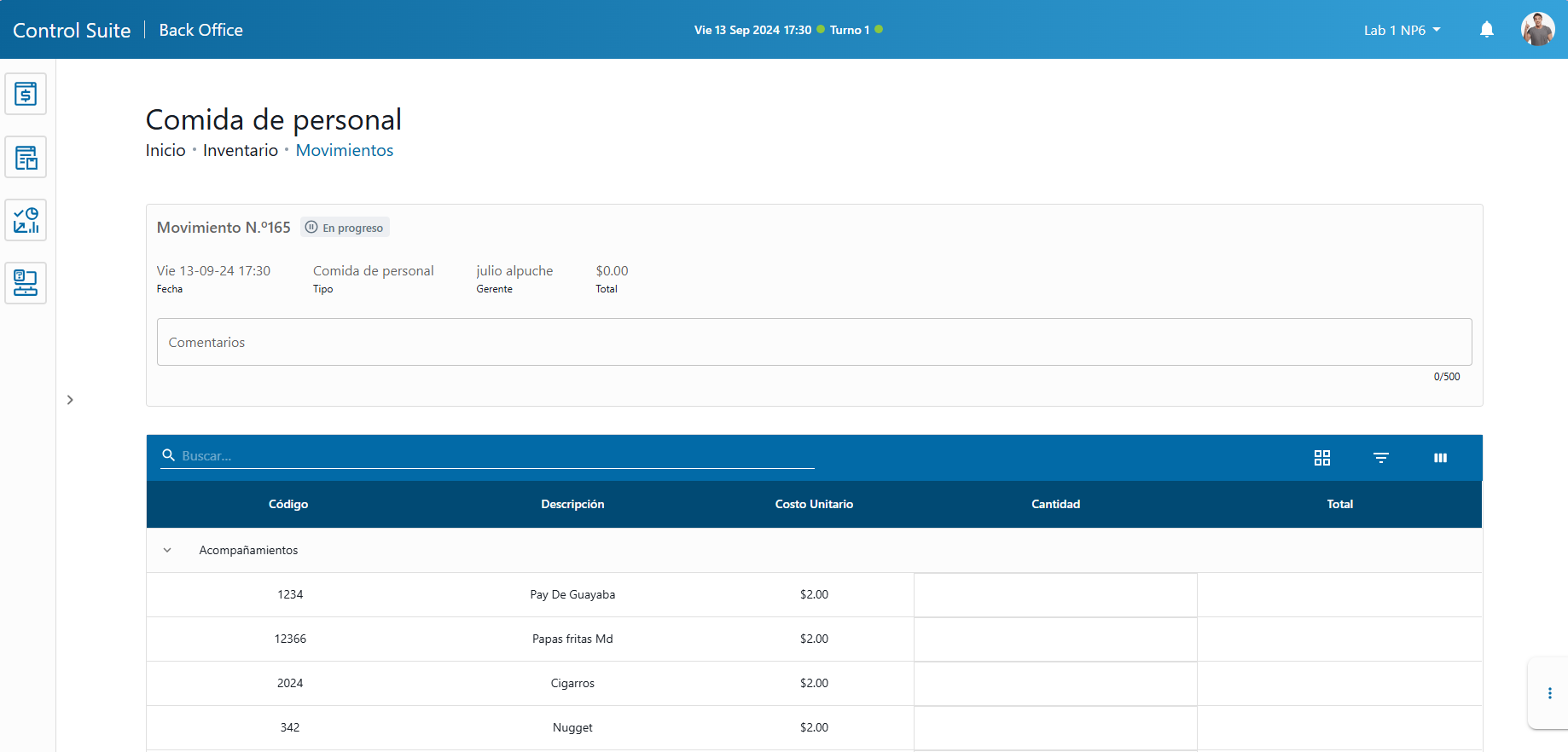Open the Lab 1 NP6 dropdown
Screen dimensions: 1568x752
(1402, 30)
